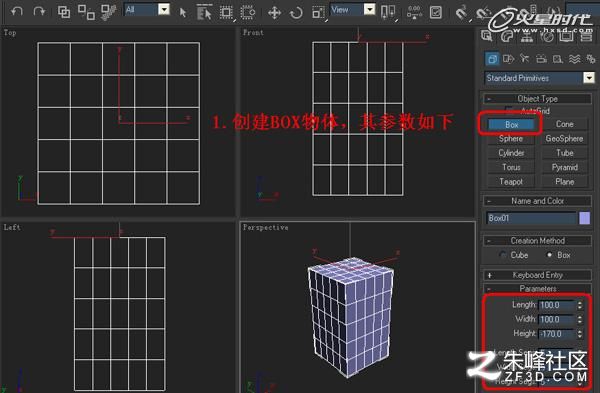This screenshot has height=393, width=600.
Task: Open the Motion panel tab icon
Action: pos(547,36)
